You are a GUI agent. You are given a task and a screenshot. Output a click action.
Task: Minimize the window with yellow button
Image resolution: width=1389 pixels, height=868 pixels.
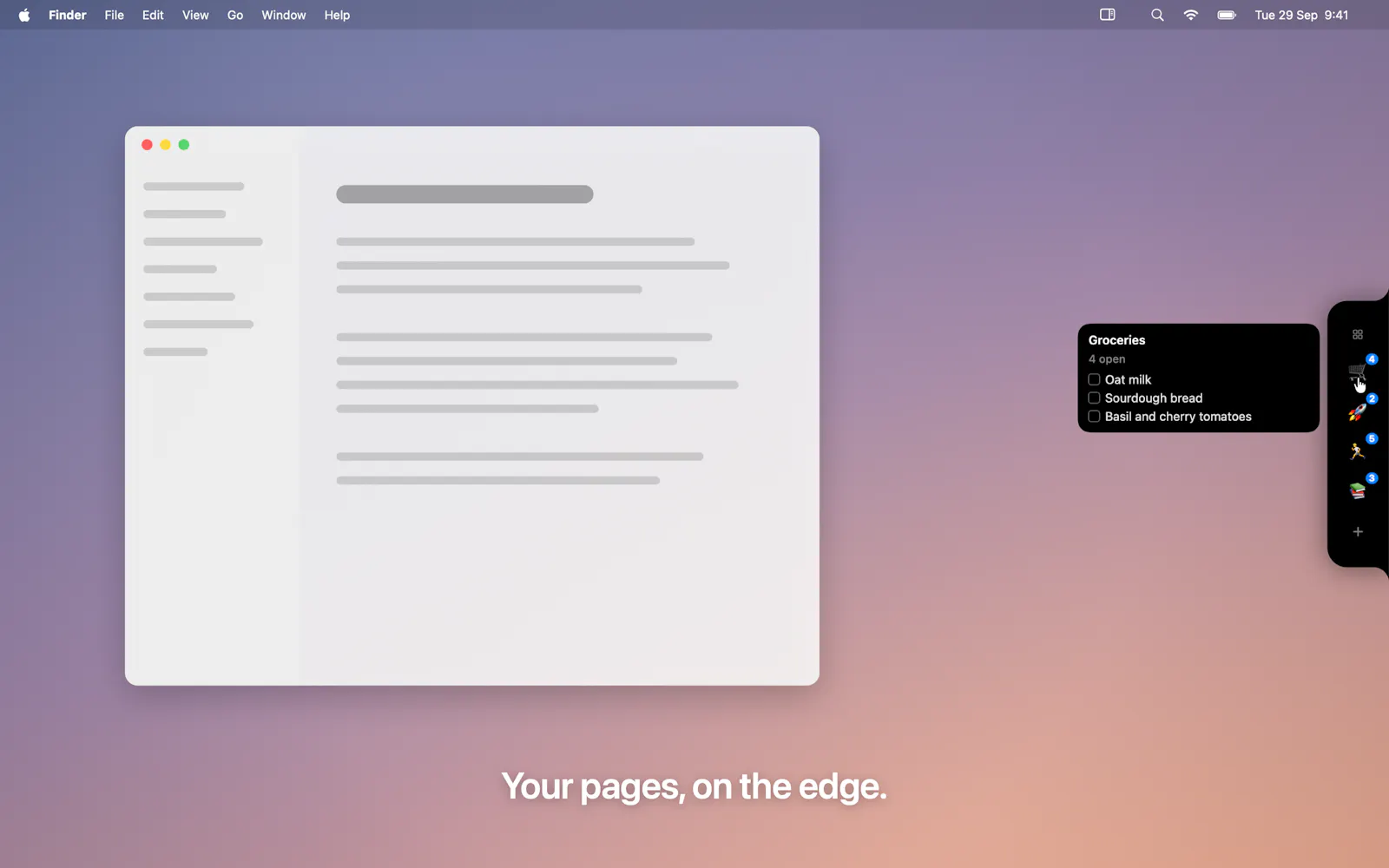pyautogui.click(x=165, y=145)
